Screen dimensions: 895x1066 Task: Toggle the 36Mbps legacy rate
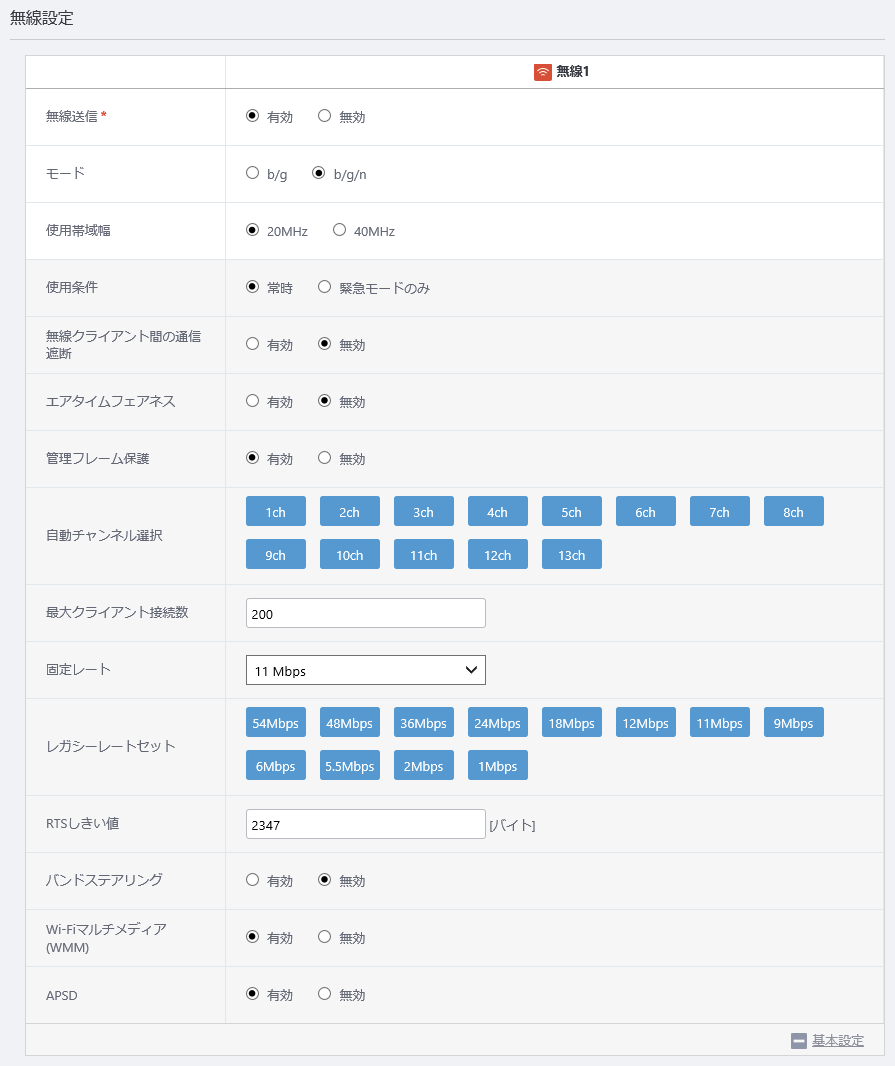[424, 722]
